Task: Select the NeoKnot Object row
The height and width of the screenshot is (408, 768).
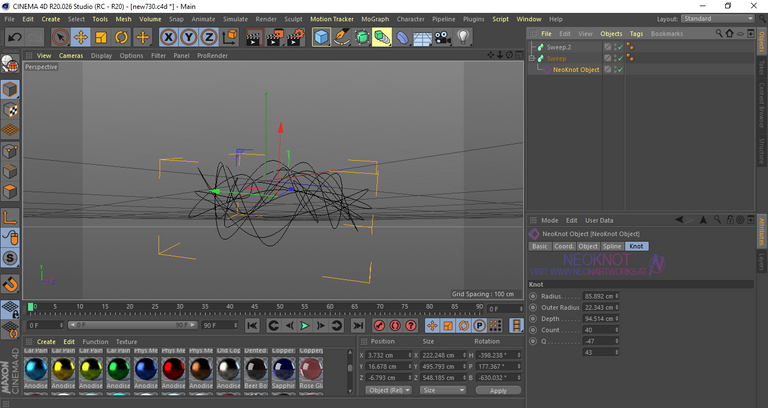Action: [x=576, y=70]
